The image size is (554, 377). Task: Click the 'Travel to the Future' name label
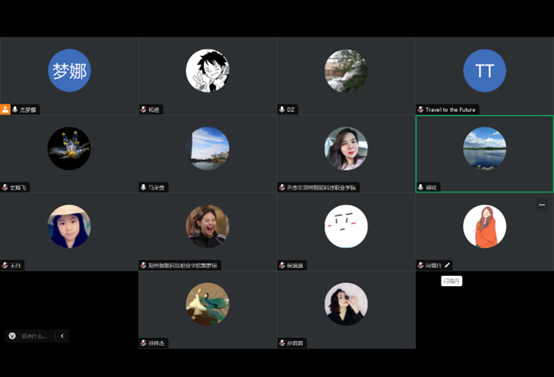pos(450,110)
